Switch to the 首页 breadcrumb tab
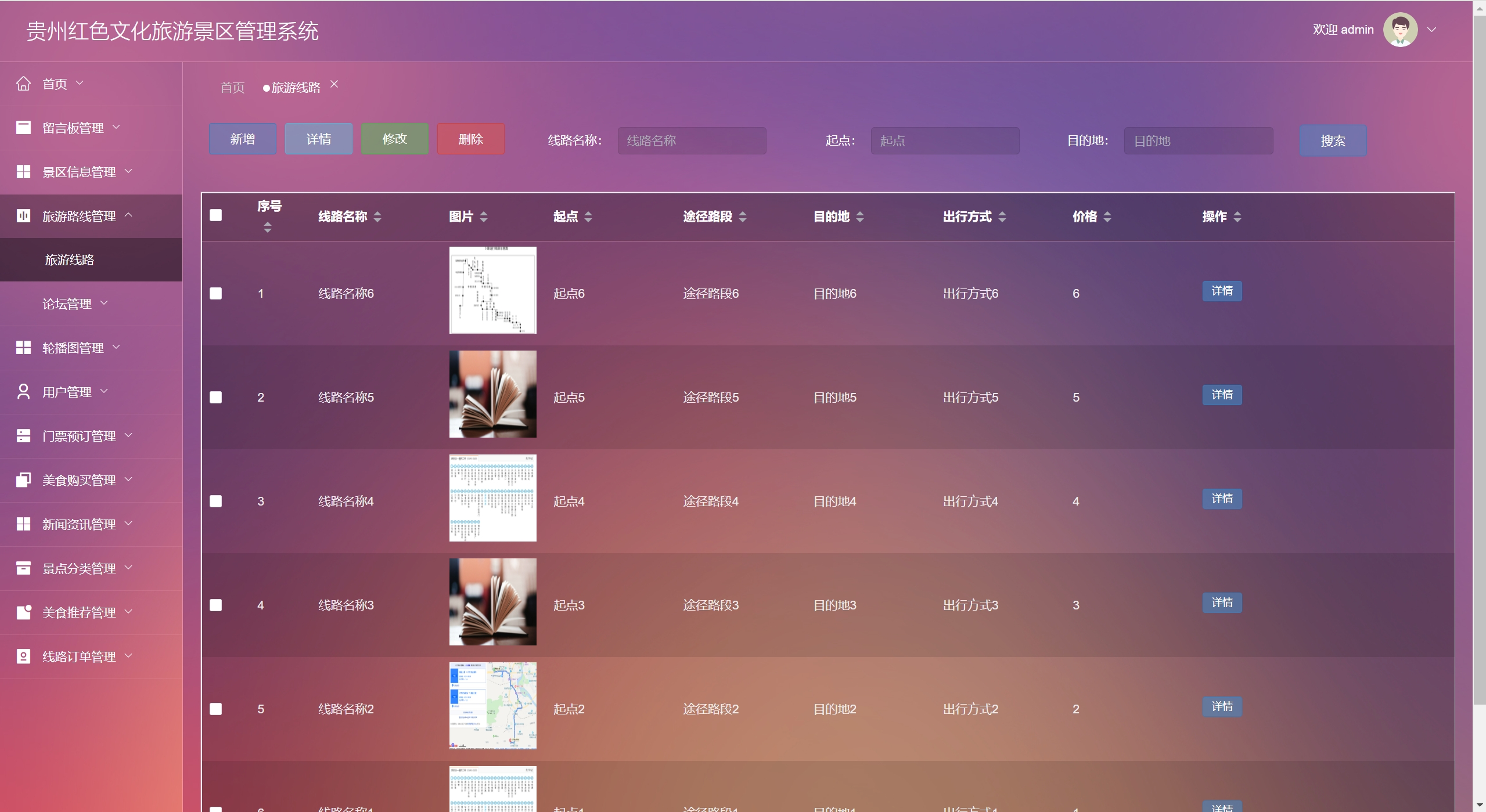The height and width of the screenshot is (812, 1486). coord(233,88)
